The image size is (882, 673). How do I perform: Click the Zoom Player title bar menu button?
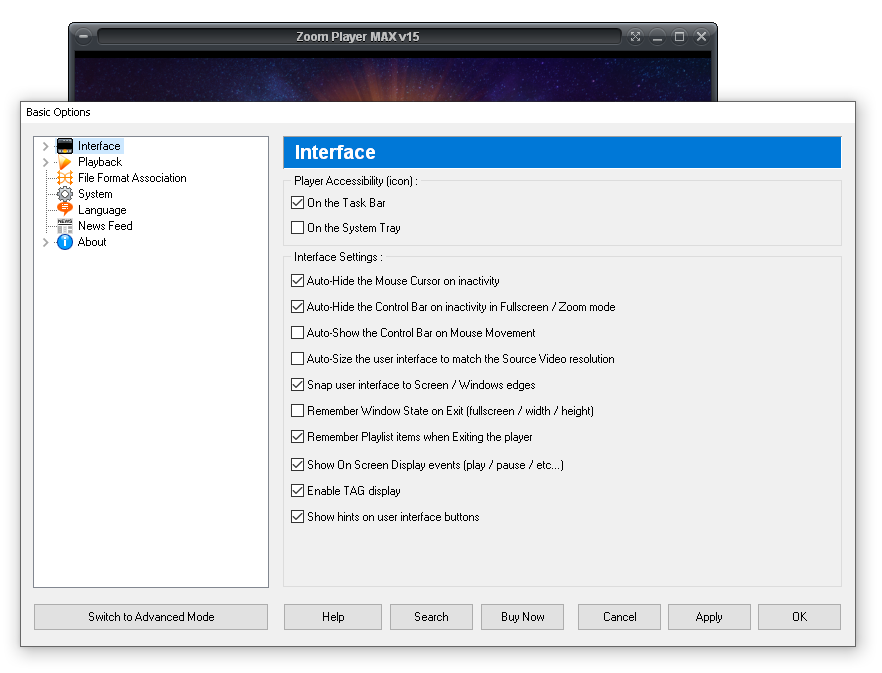pos(83,37)
